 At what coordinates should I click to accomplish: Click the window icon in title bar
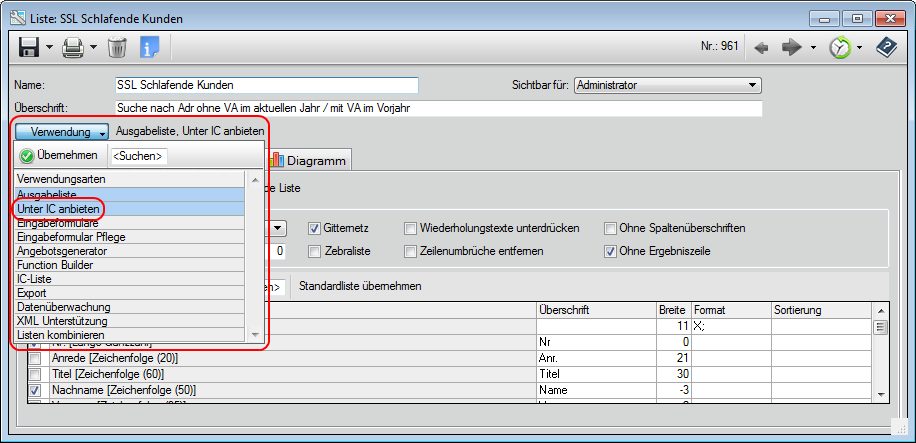click(18, 18)
